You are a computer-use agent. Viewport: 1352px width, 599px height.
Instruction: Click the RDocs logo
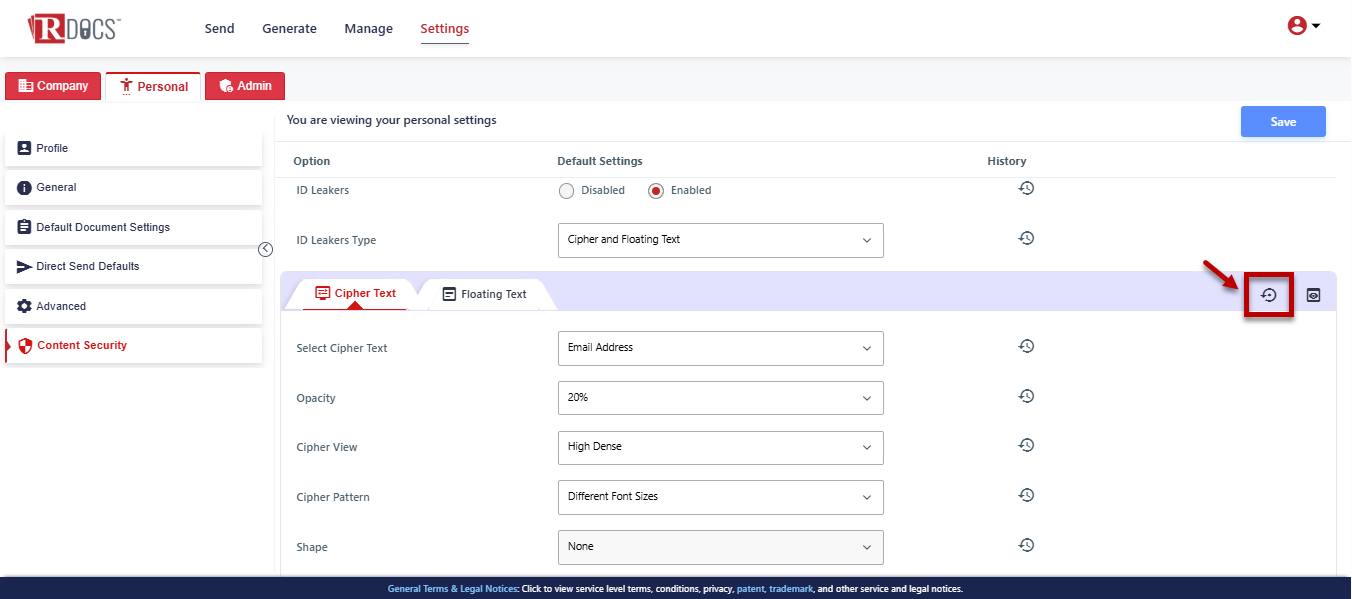[73, 28]
